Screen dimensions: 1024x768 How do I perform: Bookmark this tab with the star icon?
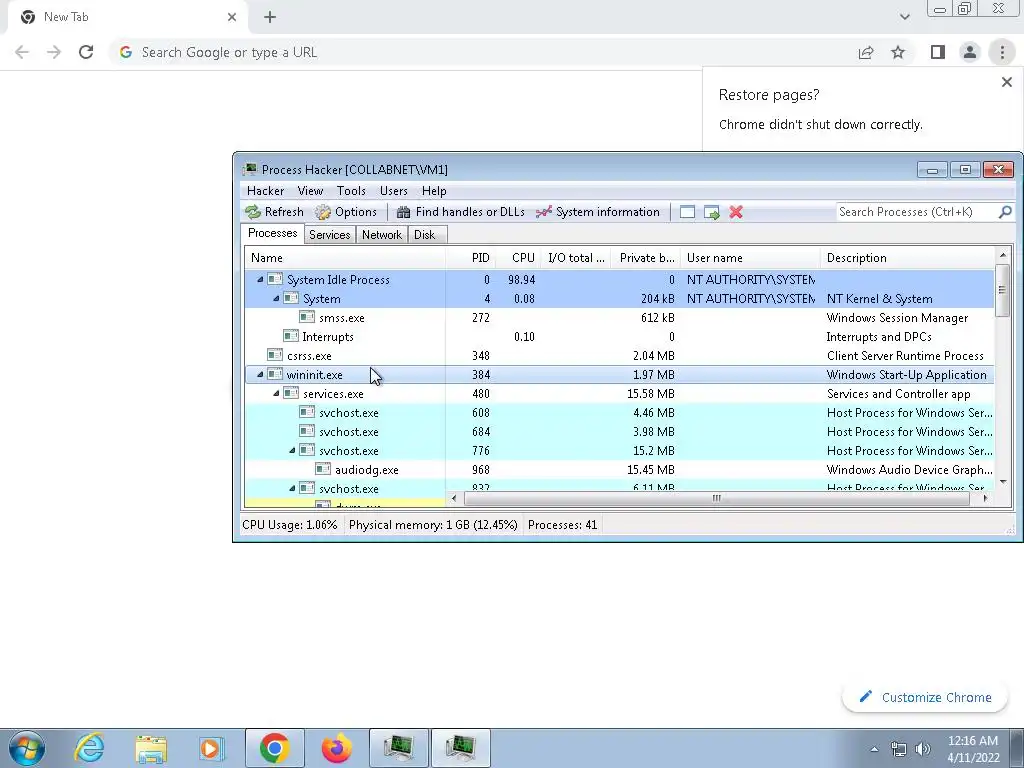coord(898,52)
